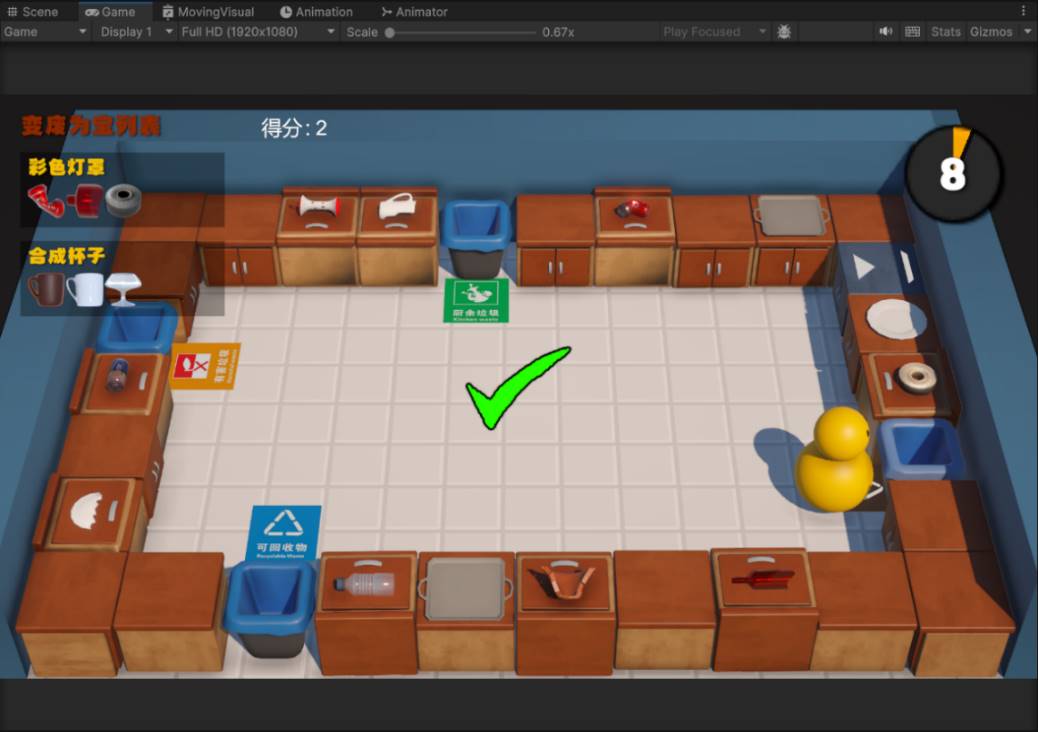This screenshot has height=732, width=1038.
Task: Toggle the Stats overlay
Action: click(945, 32)
